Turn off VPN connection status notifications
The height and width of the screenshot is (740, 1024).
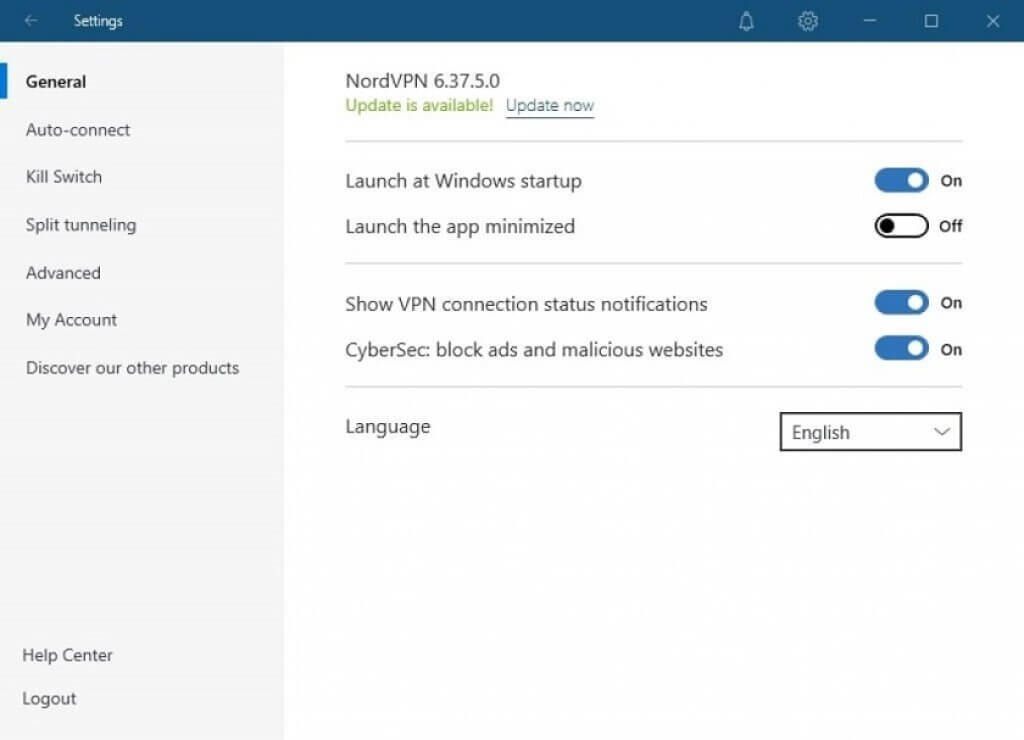click(901, 302)
